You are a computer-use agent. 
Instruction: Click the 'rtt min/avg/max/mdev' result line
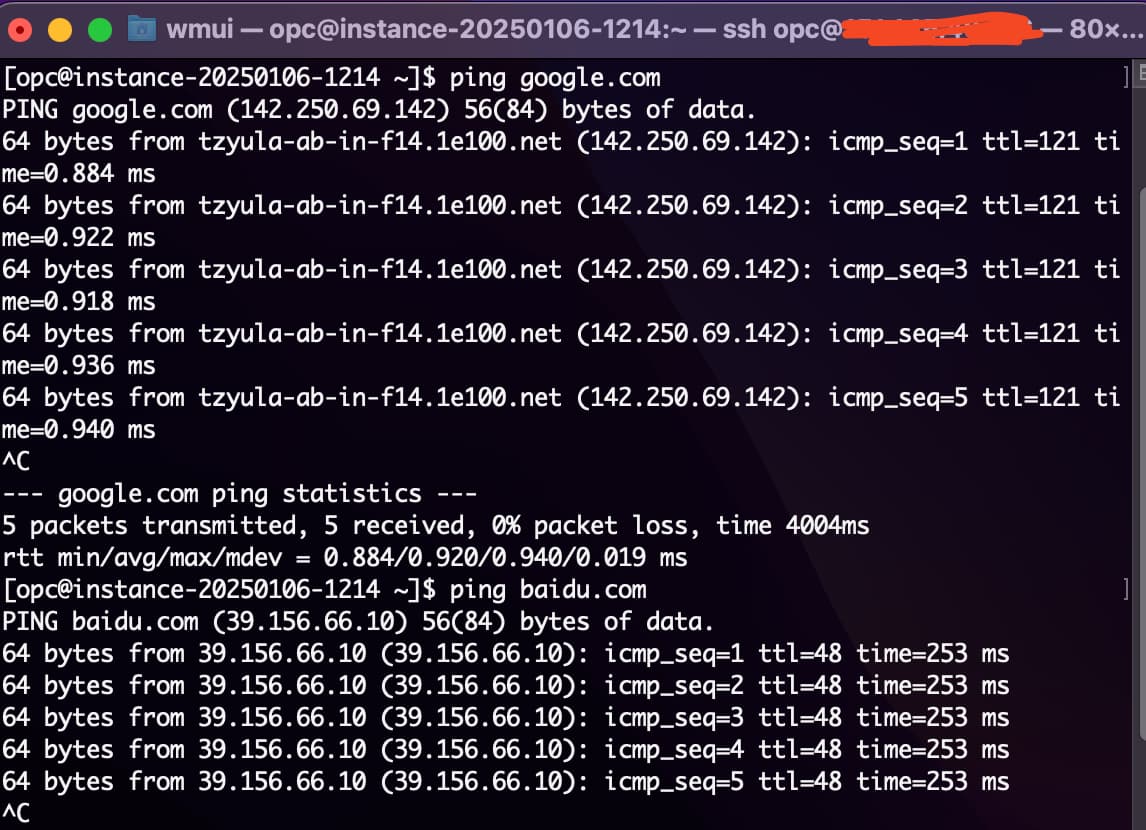click(x=344, y=557)
